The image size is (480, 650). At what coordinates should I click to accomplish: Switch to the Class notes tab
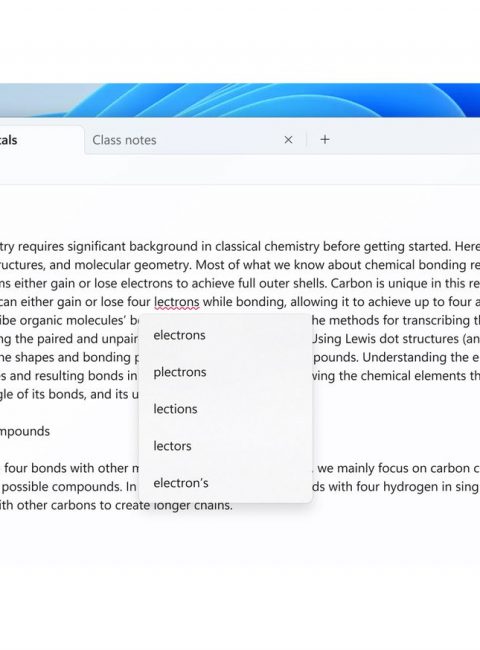point(124,140)
